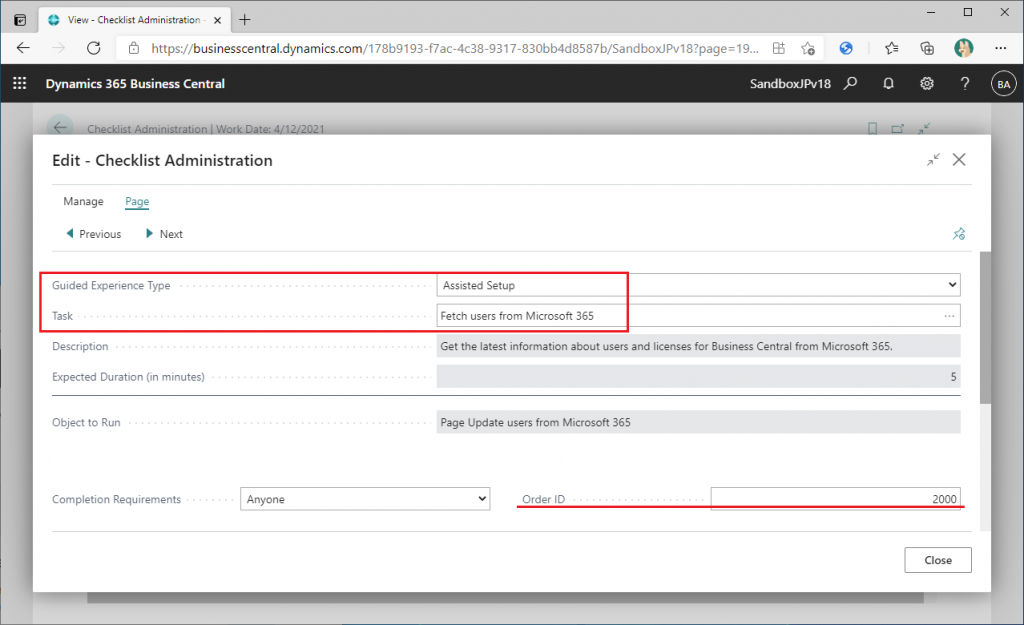Click the browser address bar URL
The image size is (1024, 625).
click(455, 48)
